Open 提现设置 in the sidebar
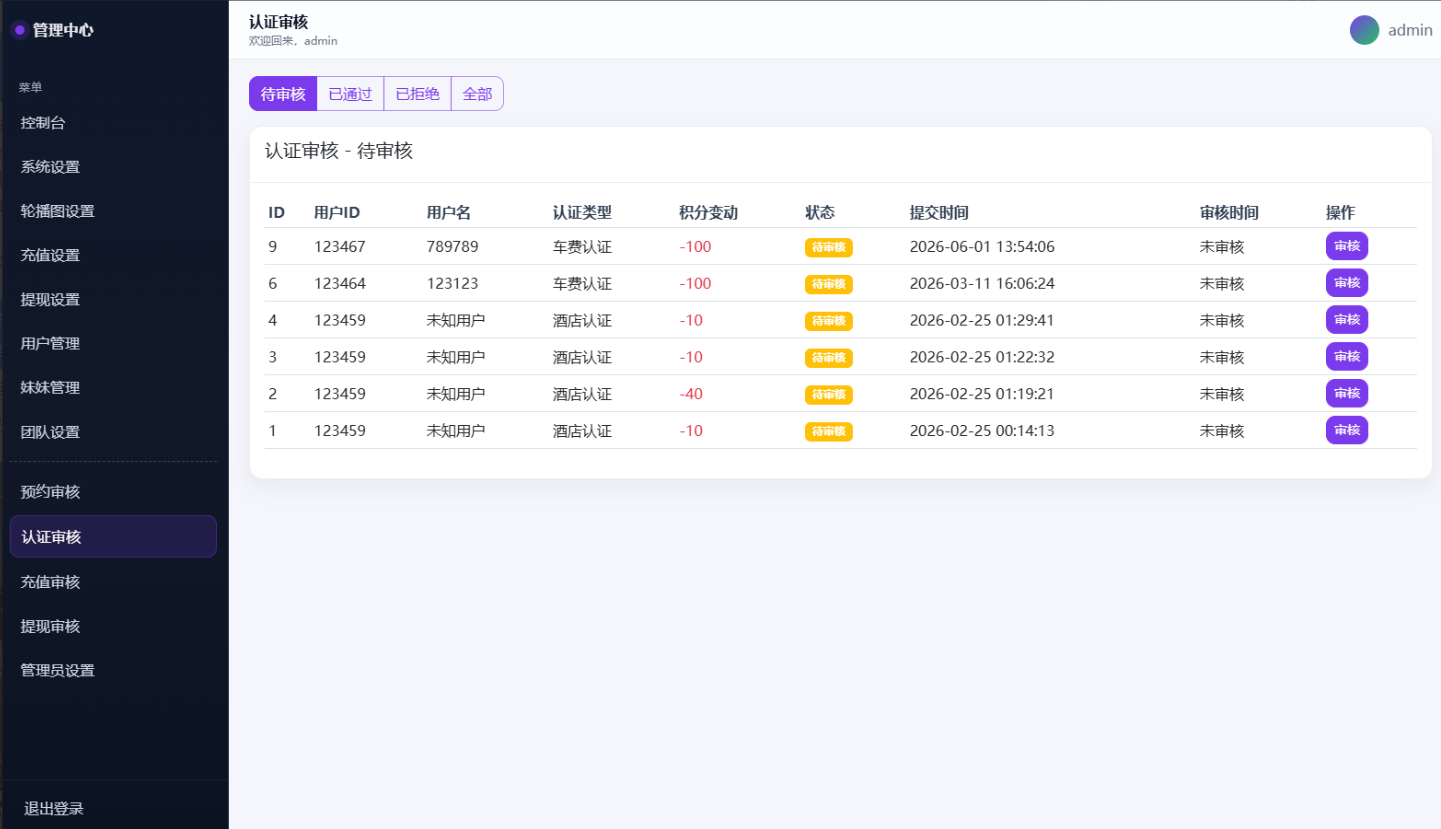1441x829 pixels. (114, 299)
